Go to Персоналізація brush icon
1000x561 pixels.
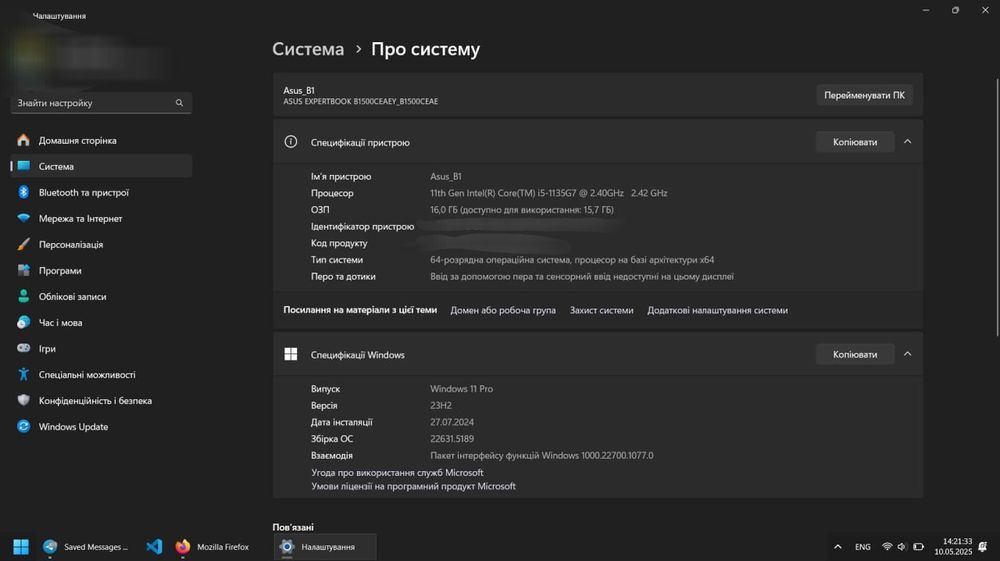point(23,245)
